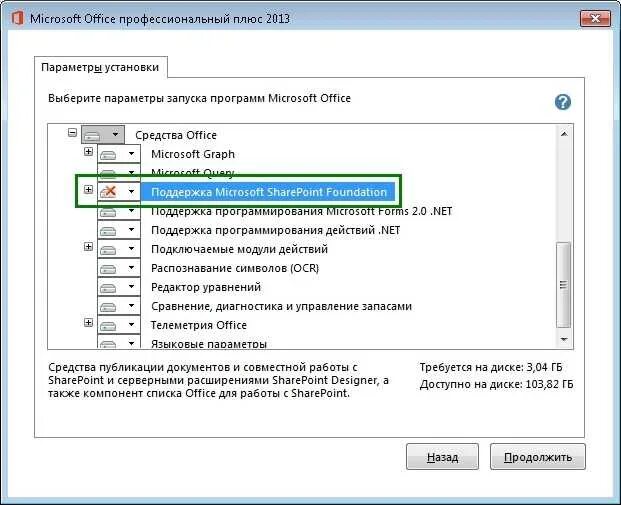
Task: Select Сравнение, диагностика и управление запасами
Action: point(282,306)
